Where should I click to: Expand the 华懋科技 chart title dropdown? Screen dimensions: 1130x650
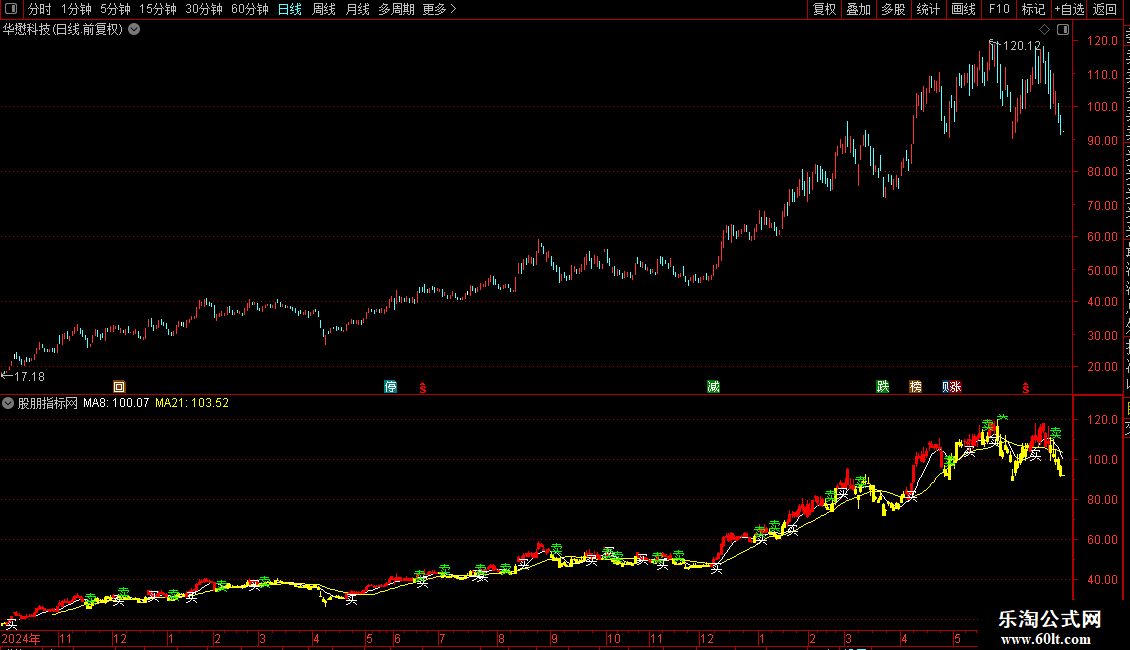[x=134, y=30]
